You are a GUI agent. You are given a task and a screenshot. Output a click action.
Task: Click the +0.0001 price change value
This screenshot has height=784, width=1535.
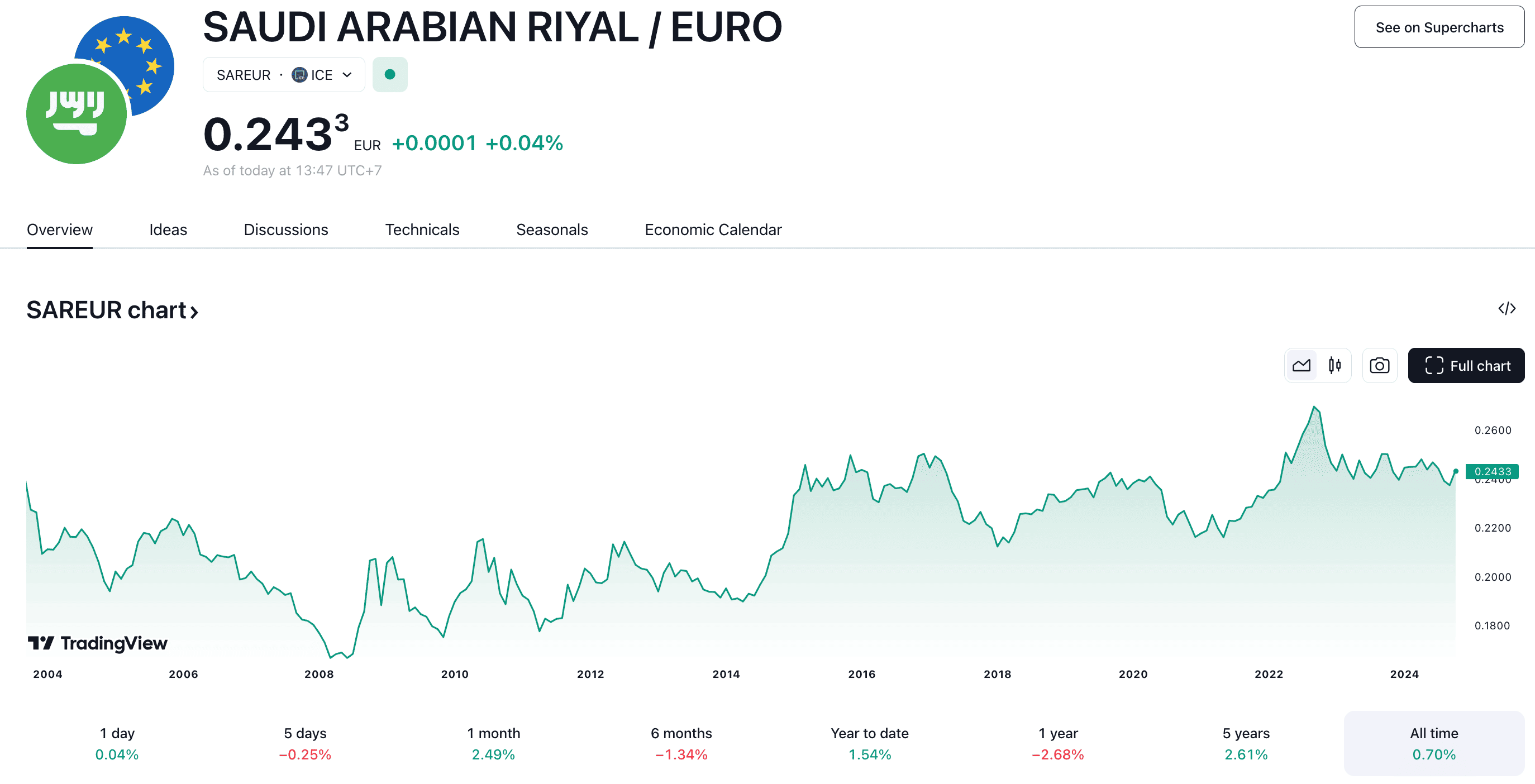pos(435,143)
